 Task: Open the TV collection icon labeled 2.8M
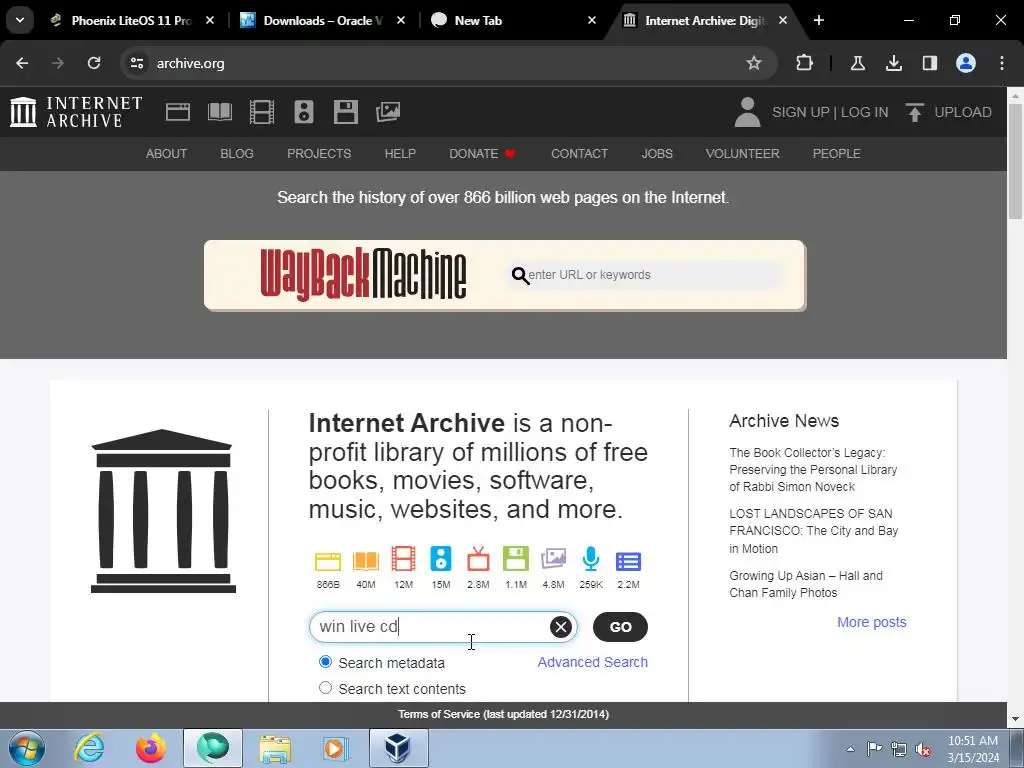click(x=478, y=560)
